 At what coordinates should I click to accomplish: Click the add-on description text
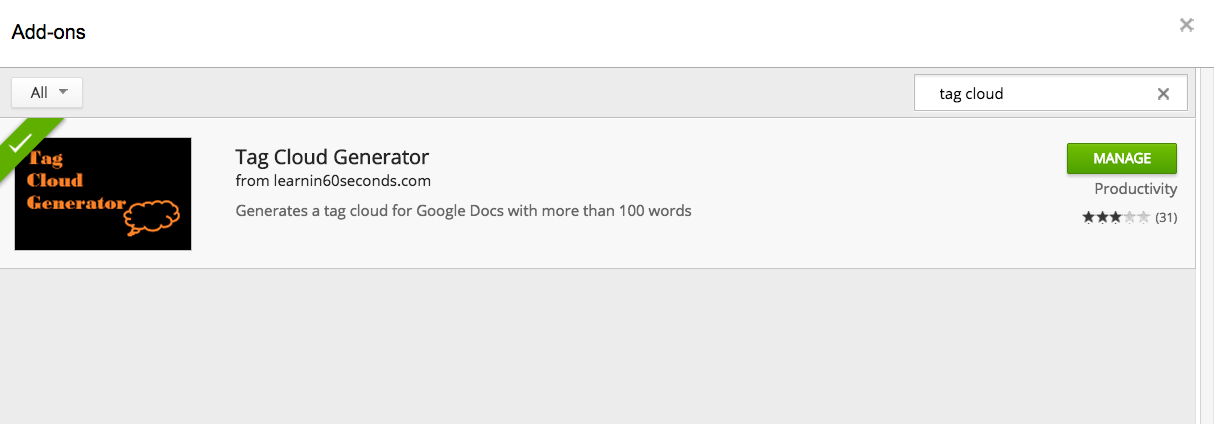tap(463, 211)
